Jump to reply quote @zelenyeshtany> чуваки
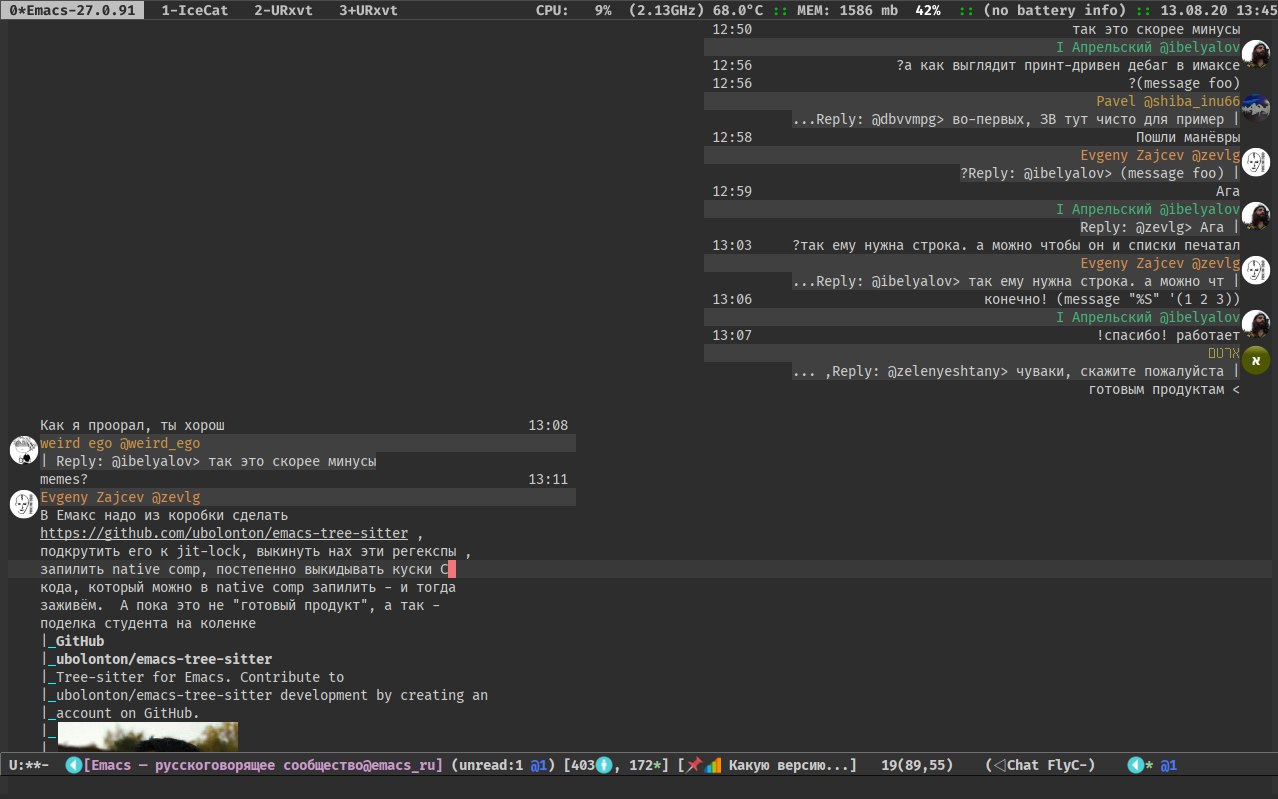Screen dimensions: 1278x799 coord(1015,371)
